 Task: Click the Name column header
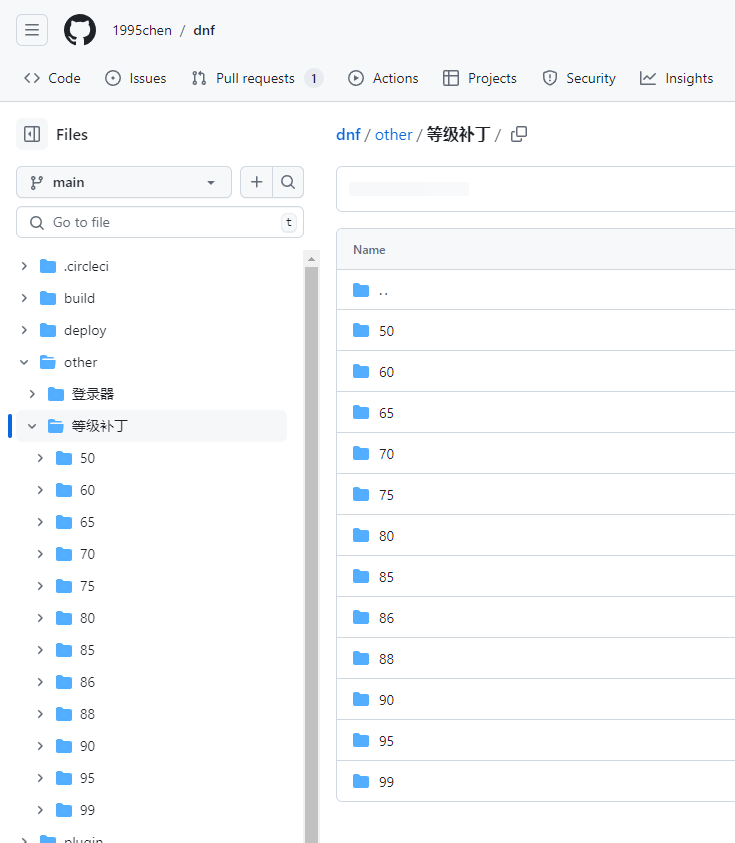[x=369, y=250]
